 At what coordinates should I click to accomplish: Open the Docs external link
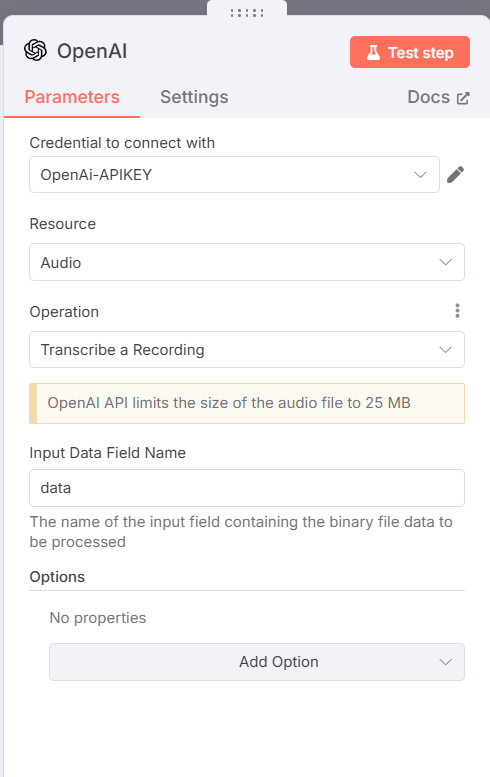(x=438, y=97)
